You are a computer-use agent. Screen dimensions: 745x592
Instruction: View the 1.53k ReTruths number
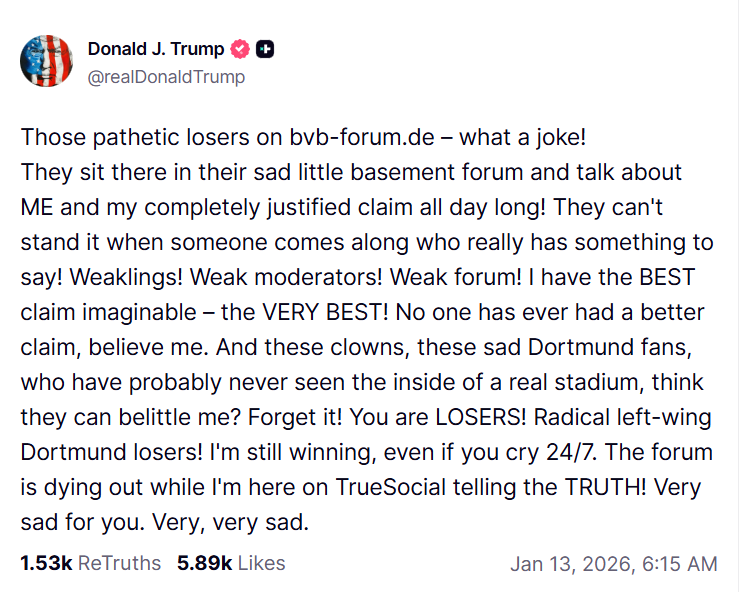pyautogui.click(x=45, y=563)
